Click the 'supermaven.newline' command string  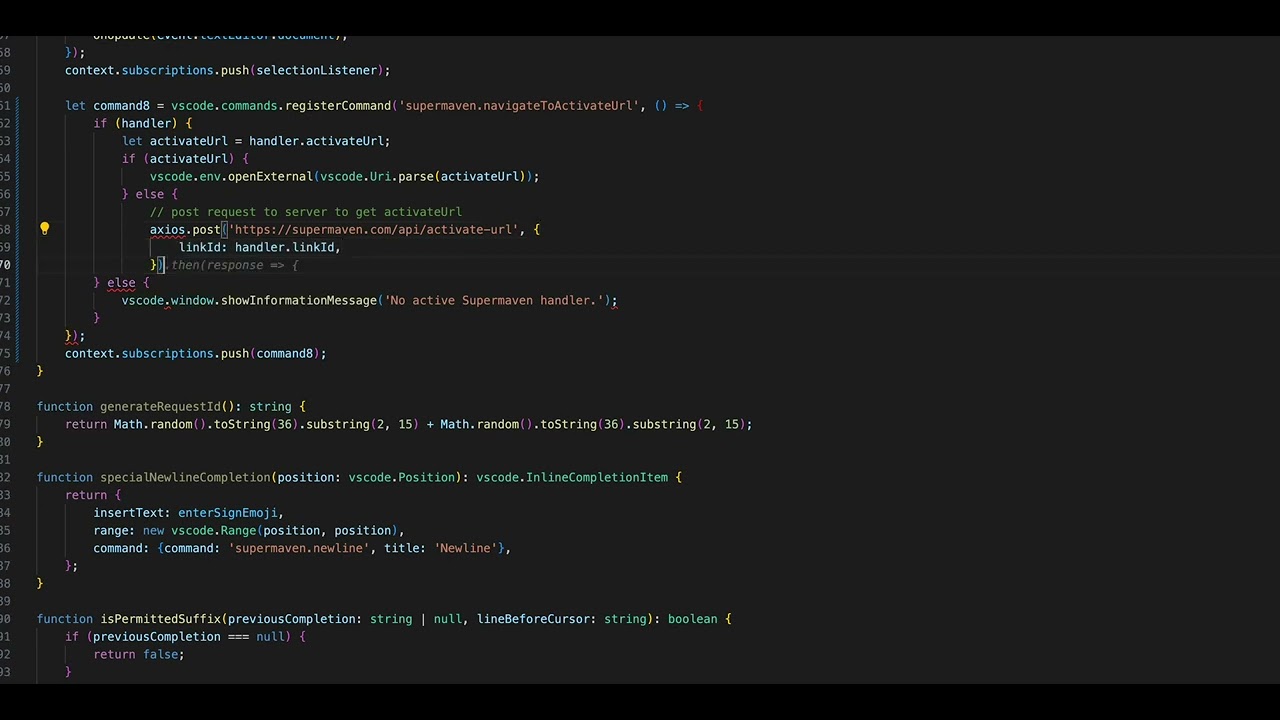click(x=298, y=548)
